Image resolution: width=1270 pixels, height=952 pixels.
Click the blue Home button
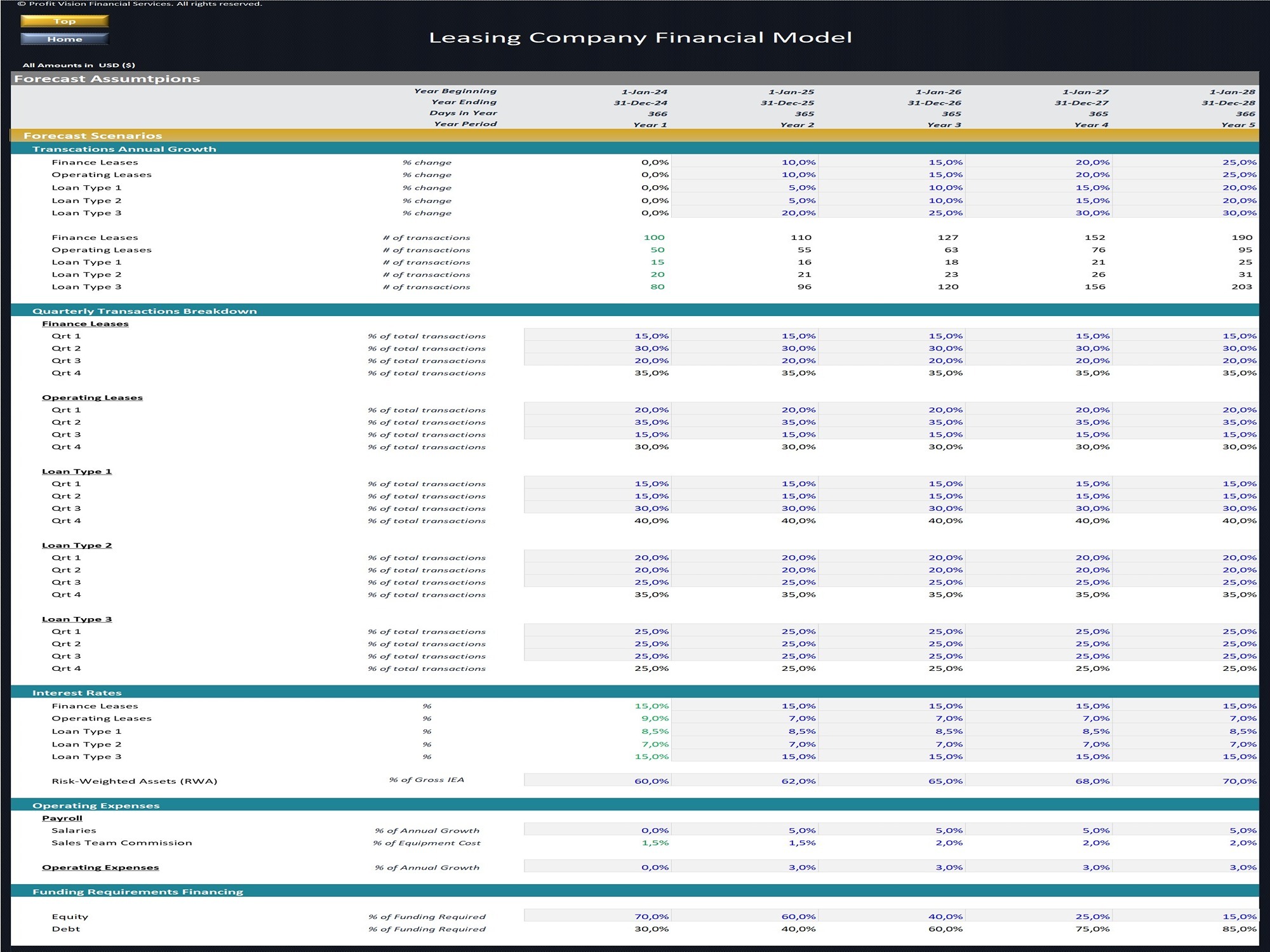(64, 39)
